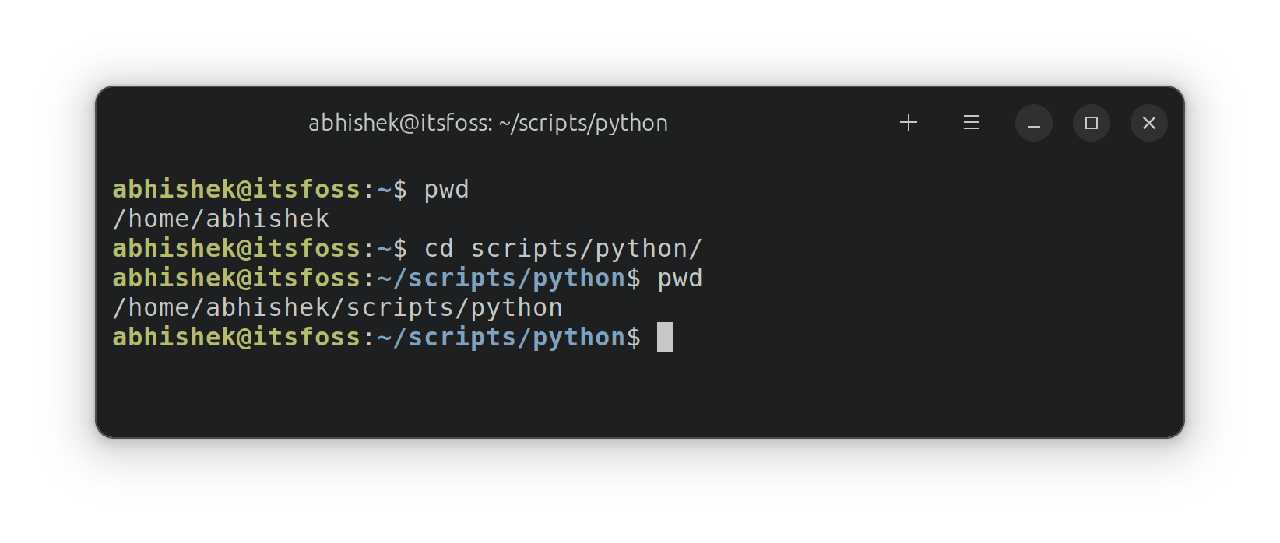Viewport: 1280px width, 543px height.
Task: Click the /home/abhishek output line
Action: click(x=221, y=218)
